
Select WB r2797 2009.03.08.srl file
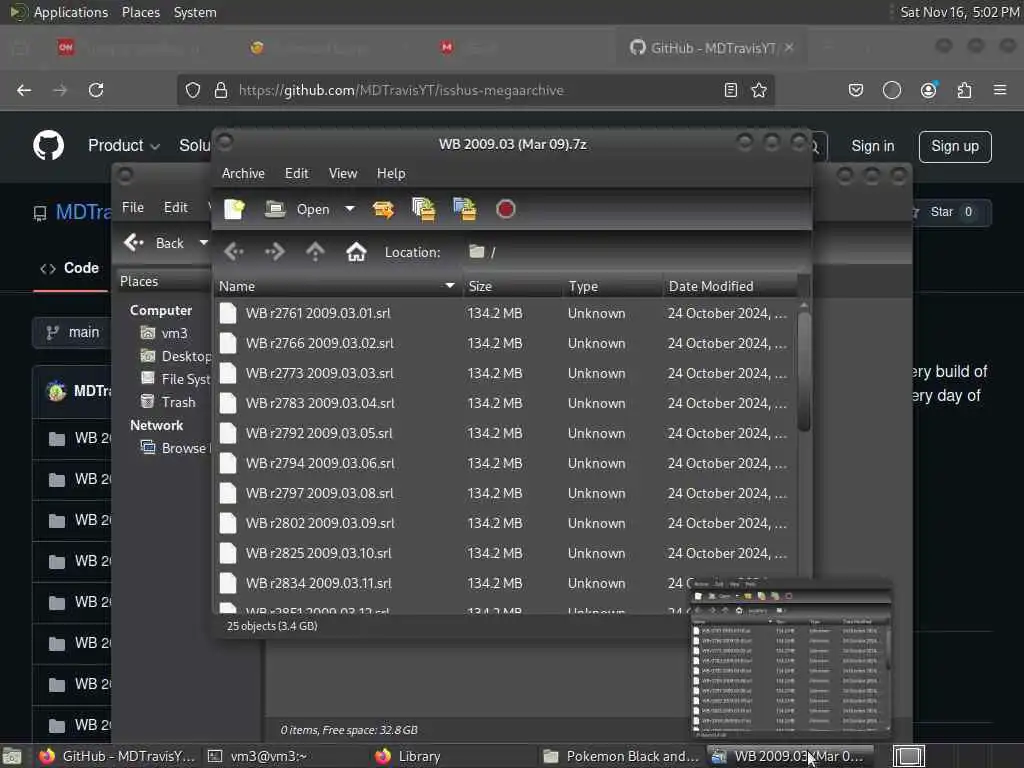[x=505, y=493]
